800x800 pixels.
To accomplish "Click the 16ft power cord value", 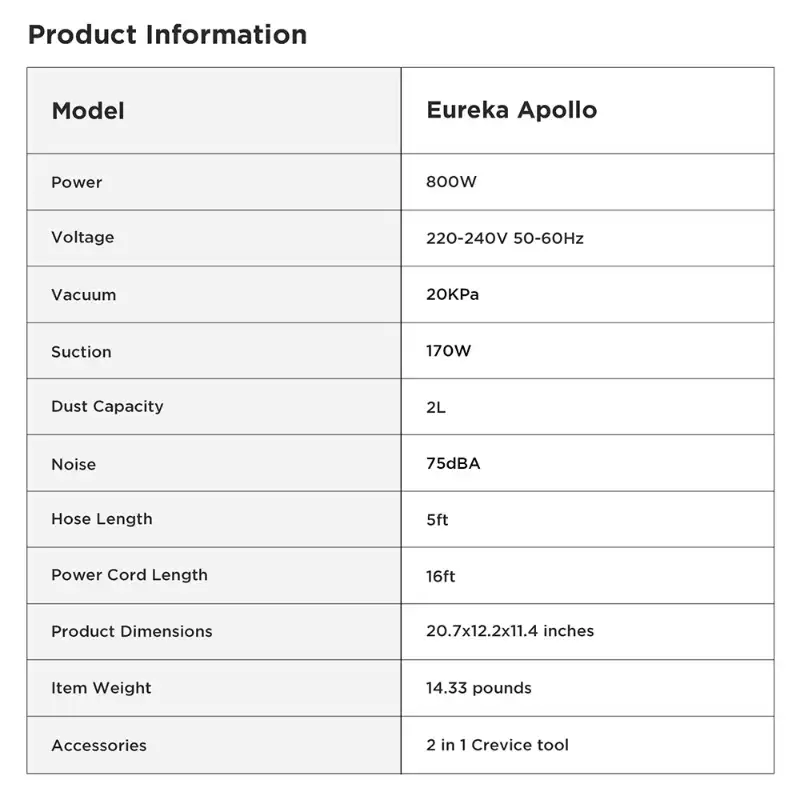I will pyautogui.click(x=441, y=577).
